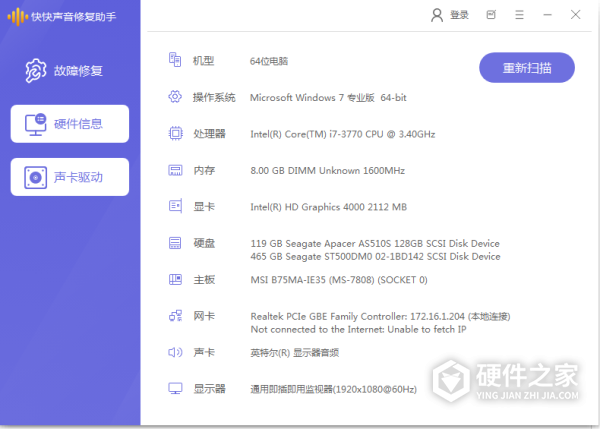Screen dimensions: 600x429
Task: Click the 操作系统 gear icon
Action: [175, 96]
